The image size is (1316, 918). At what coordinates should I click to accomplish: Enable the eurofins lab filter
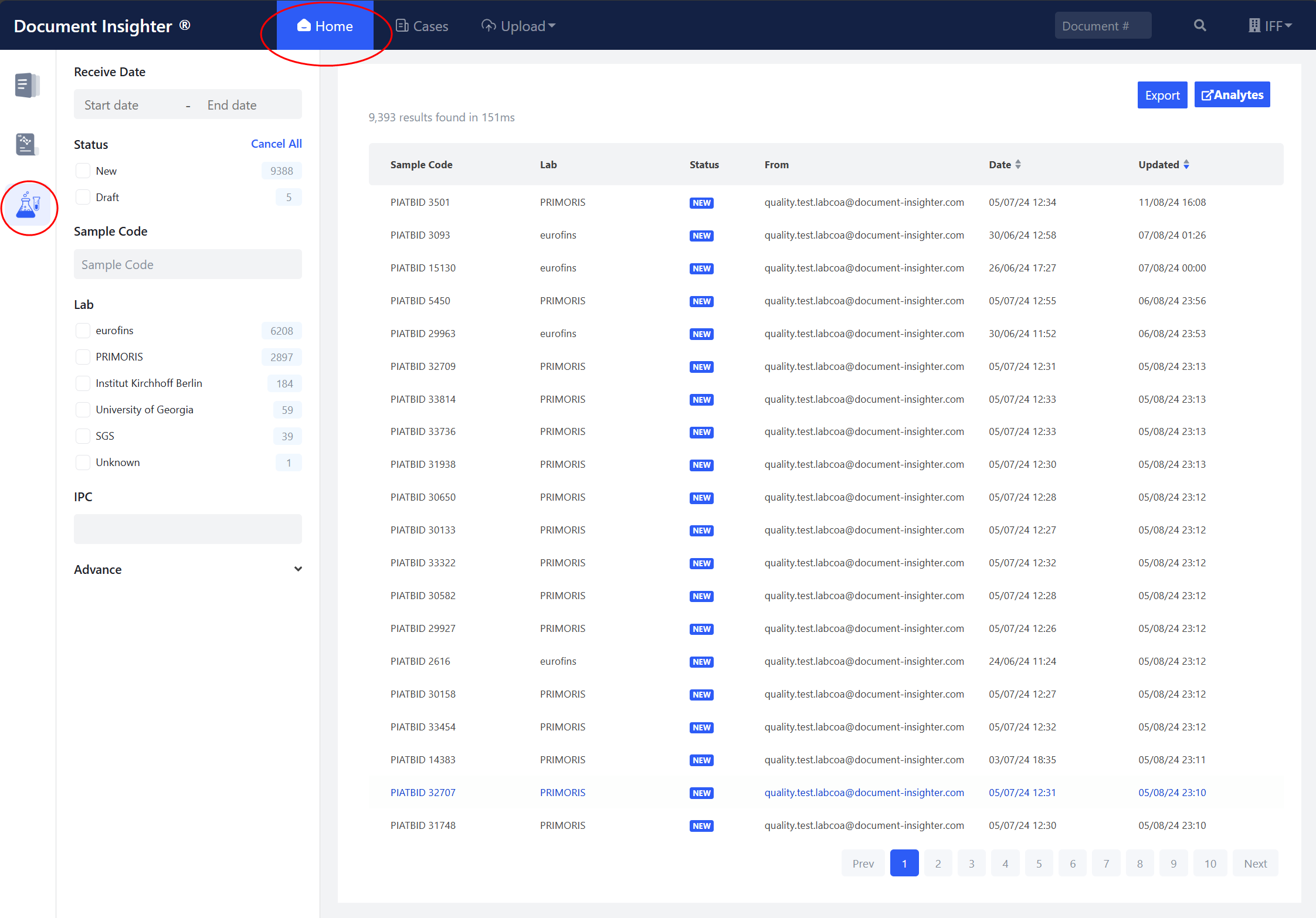[83, 331]
